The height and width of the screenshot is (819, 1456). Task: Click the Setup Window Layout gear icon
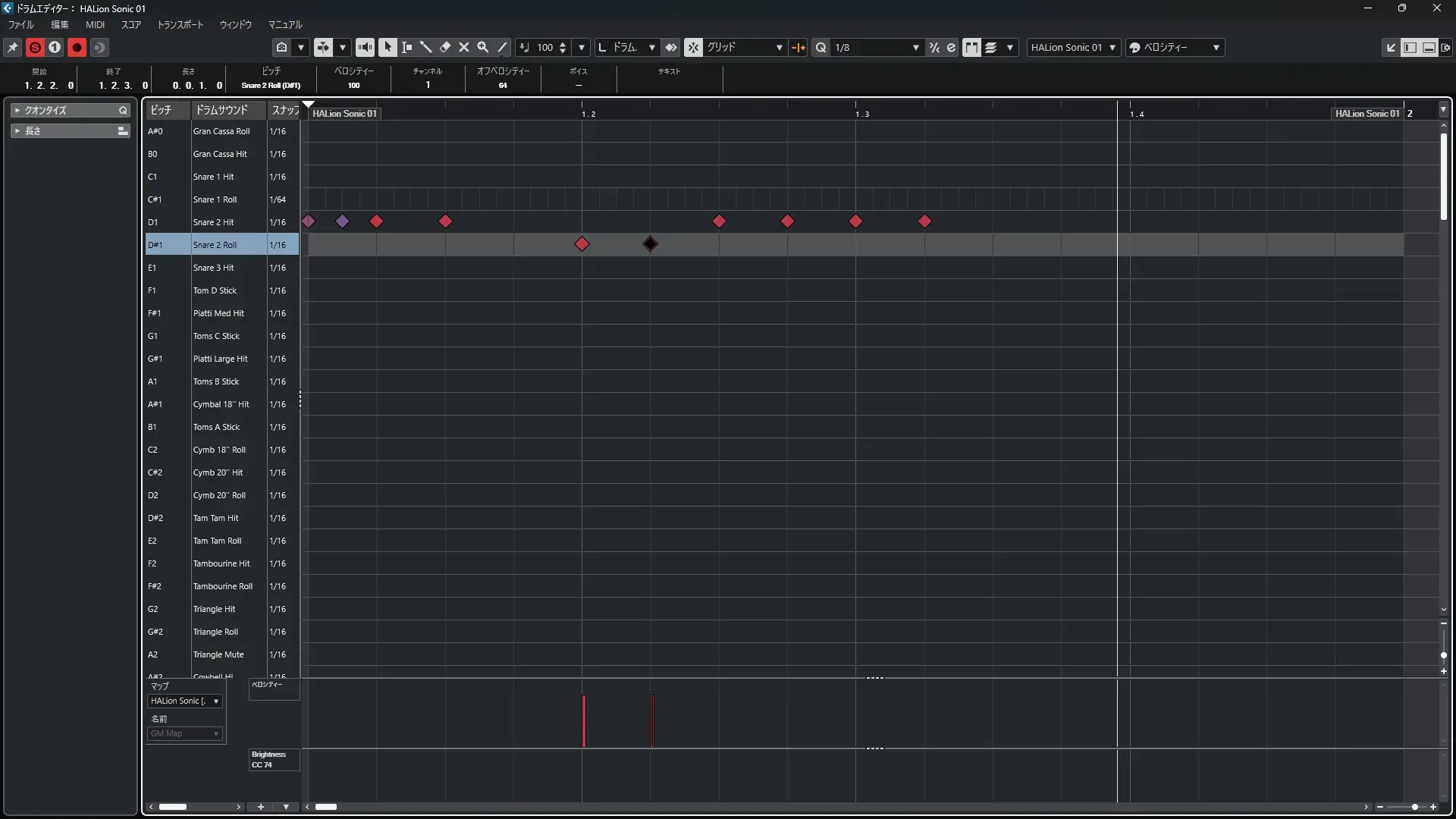1445,47
